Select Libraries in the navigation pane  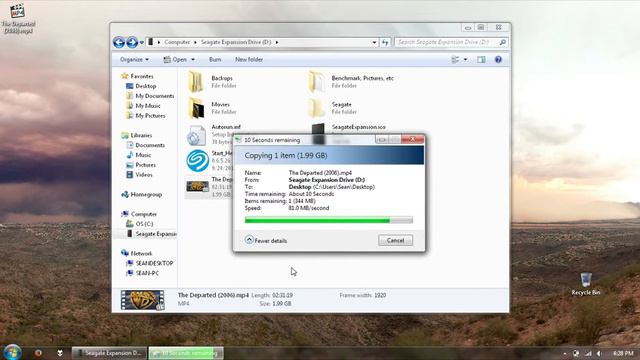click(x=141, y=136)
